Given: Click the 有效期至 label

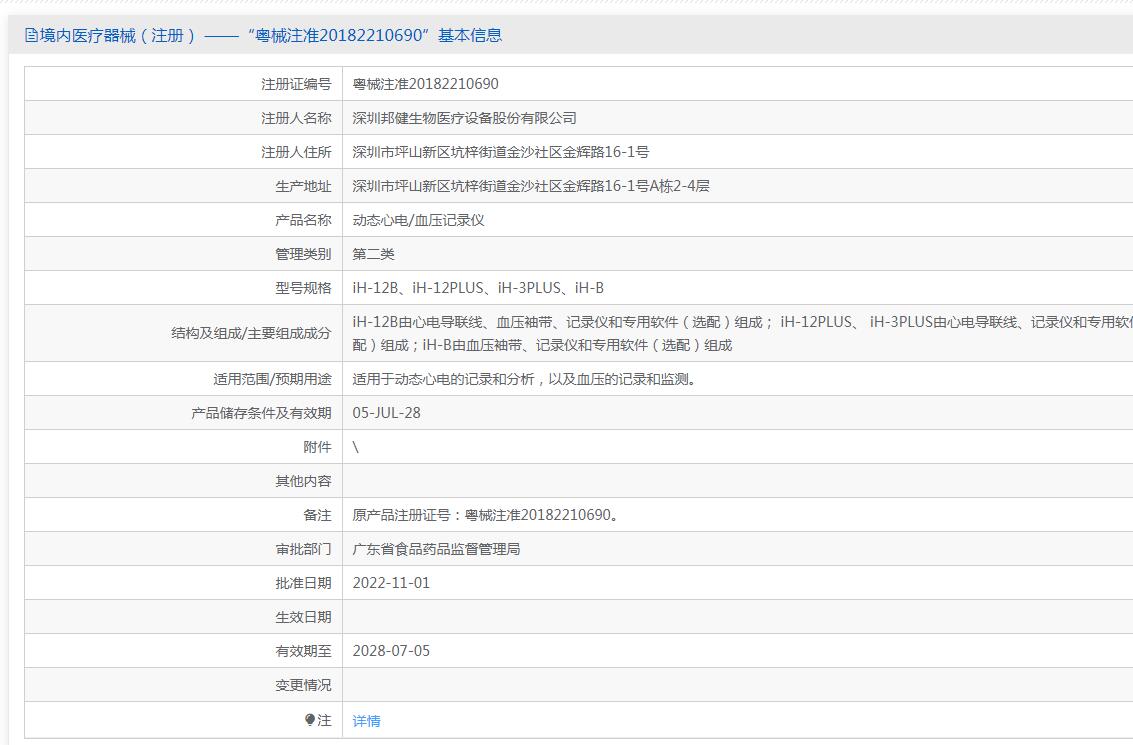Looking at the screenshot, I should tap(303, 651).
